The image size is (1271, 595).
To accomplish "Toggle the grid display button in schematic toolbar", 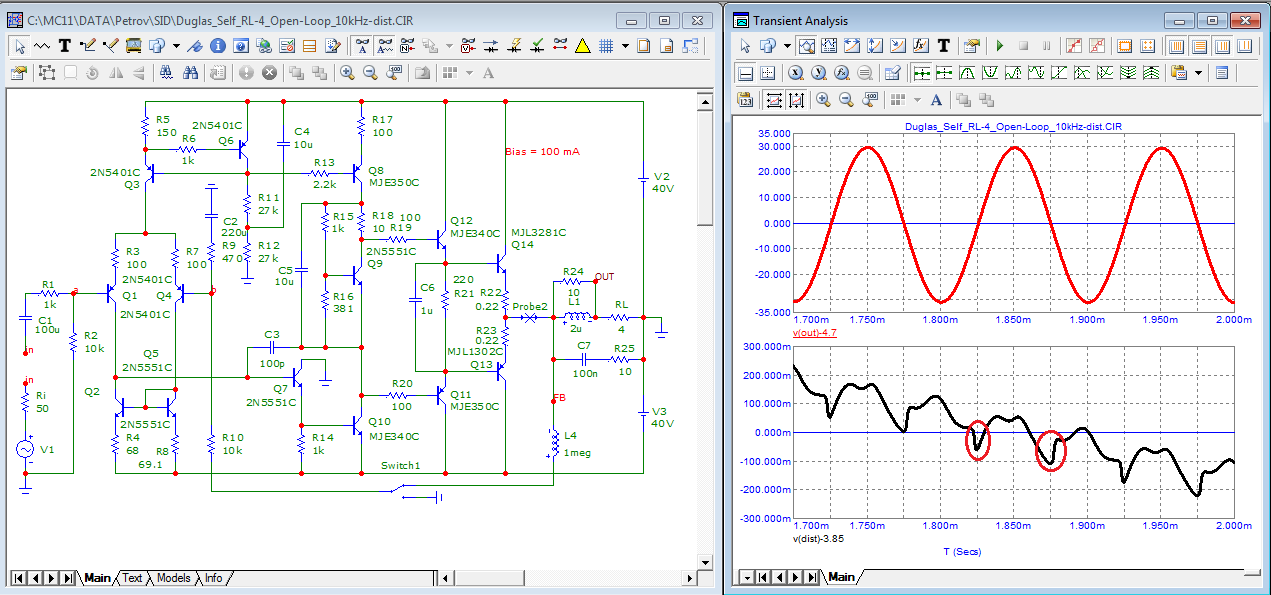I will [x=606, y=45].
